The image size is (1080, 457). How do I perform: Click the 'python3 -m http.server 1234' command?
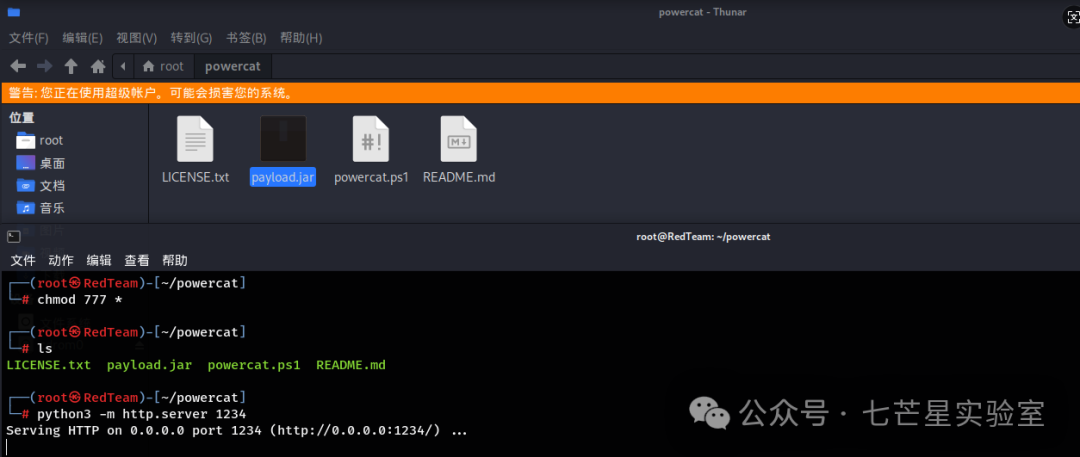click(x=141, y=414)
